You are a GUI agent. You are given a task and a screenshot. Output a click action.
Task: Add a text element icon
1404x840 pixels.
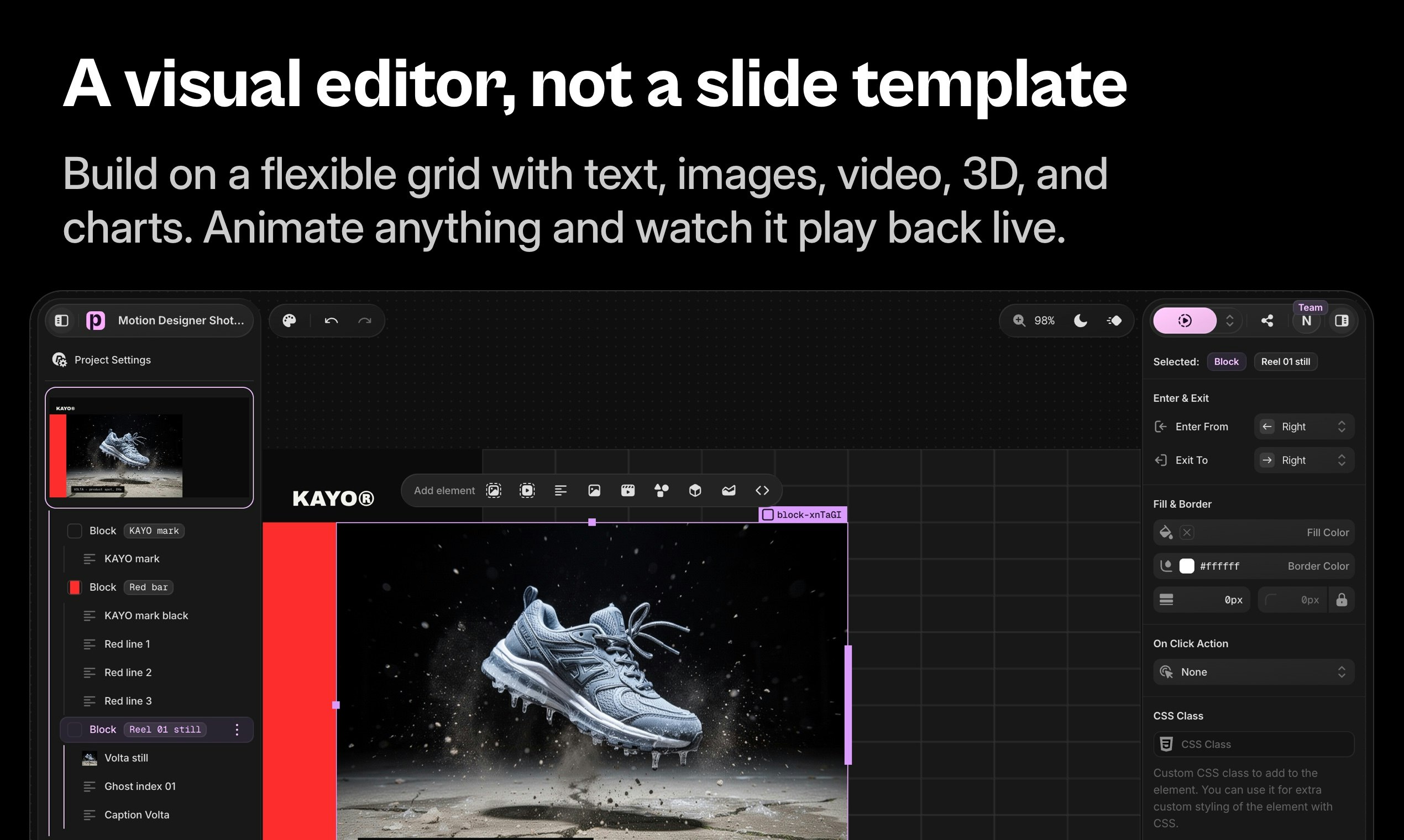pos(560,490)
